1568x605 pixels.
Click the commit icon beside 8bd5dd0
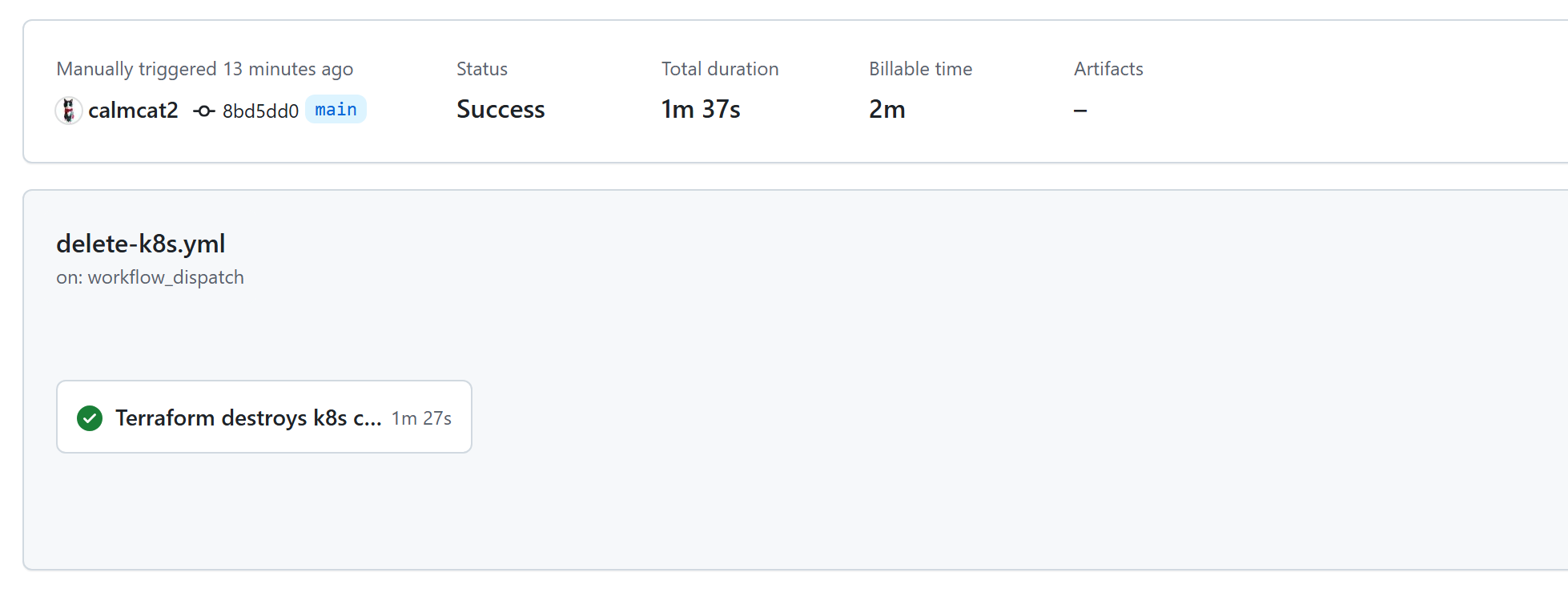(x=204, y=111)
